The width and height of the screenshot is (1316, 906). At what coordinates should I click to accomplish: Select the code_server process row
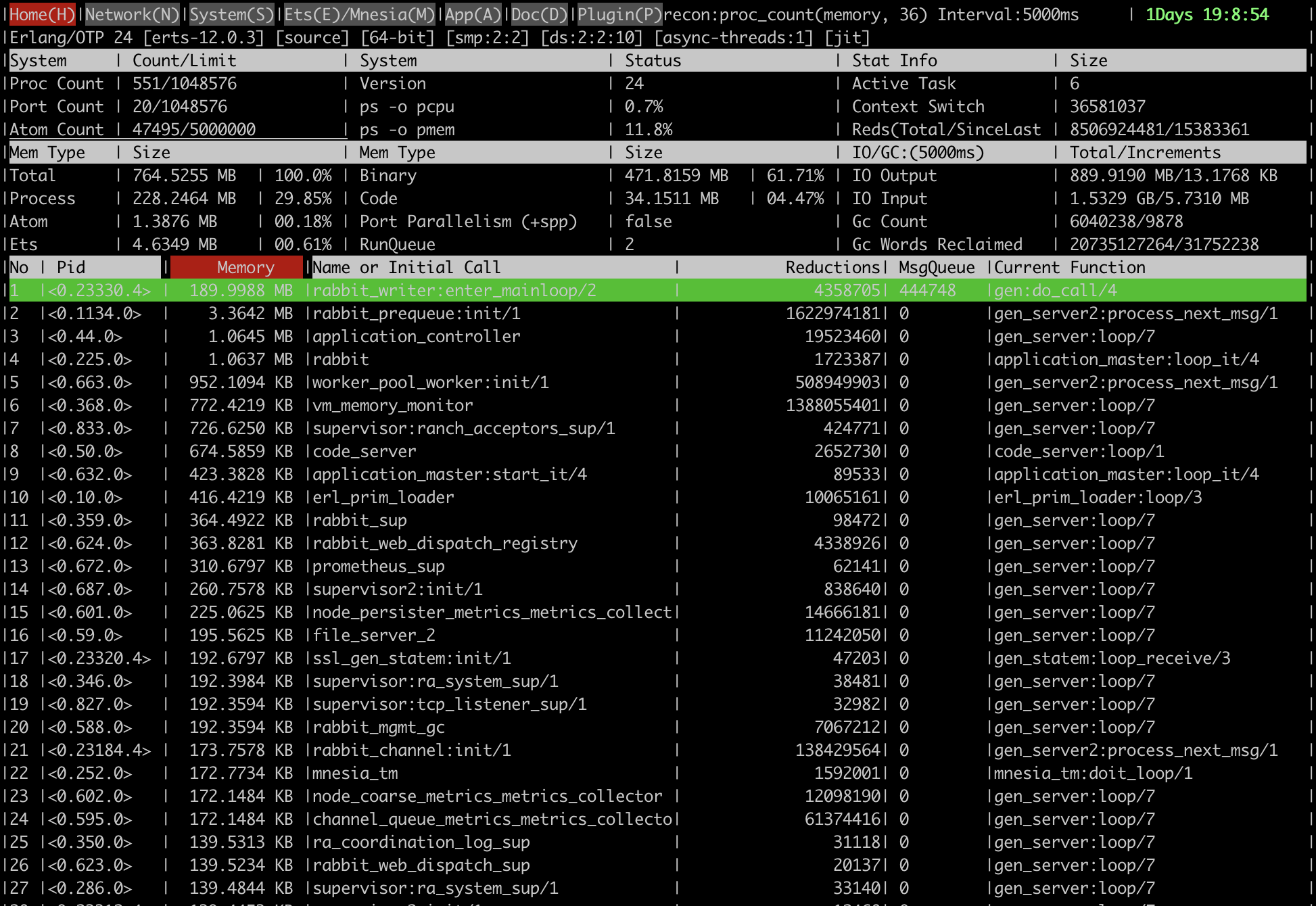(657, 451)
